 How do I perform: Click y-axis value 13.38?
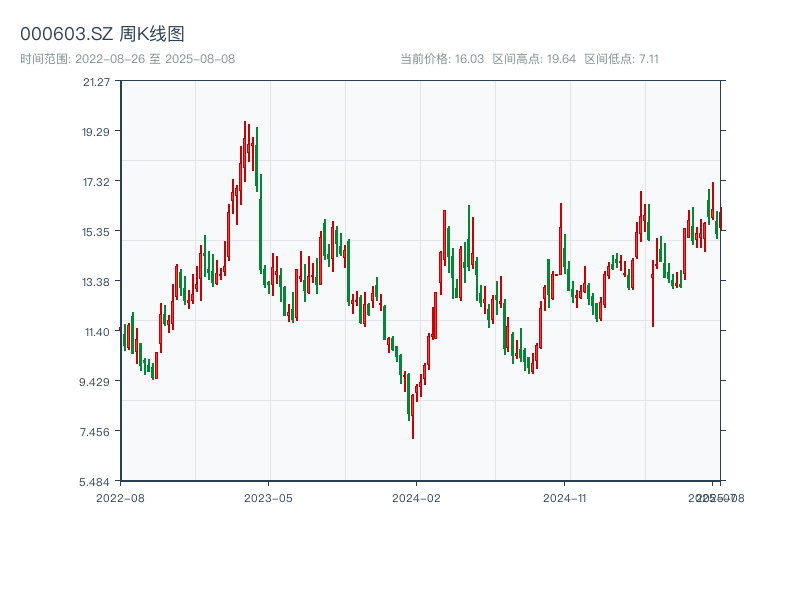(96, 282)
